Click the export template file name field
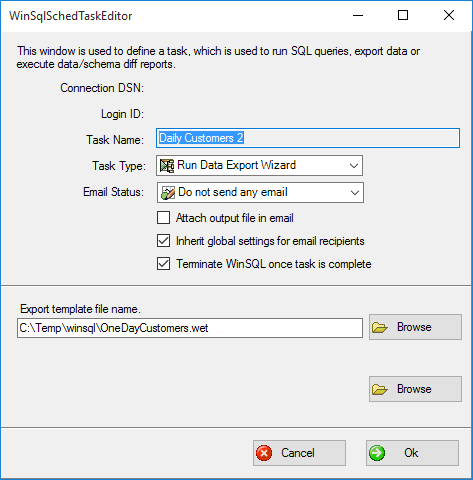Image resolution: width=473 pixels, height=480 pixels. (190, 328)
